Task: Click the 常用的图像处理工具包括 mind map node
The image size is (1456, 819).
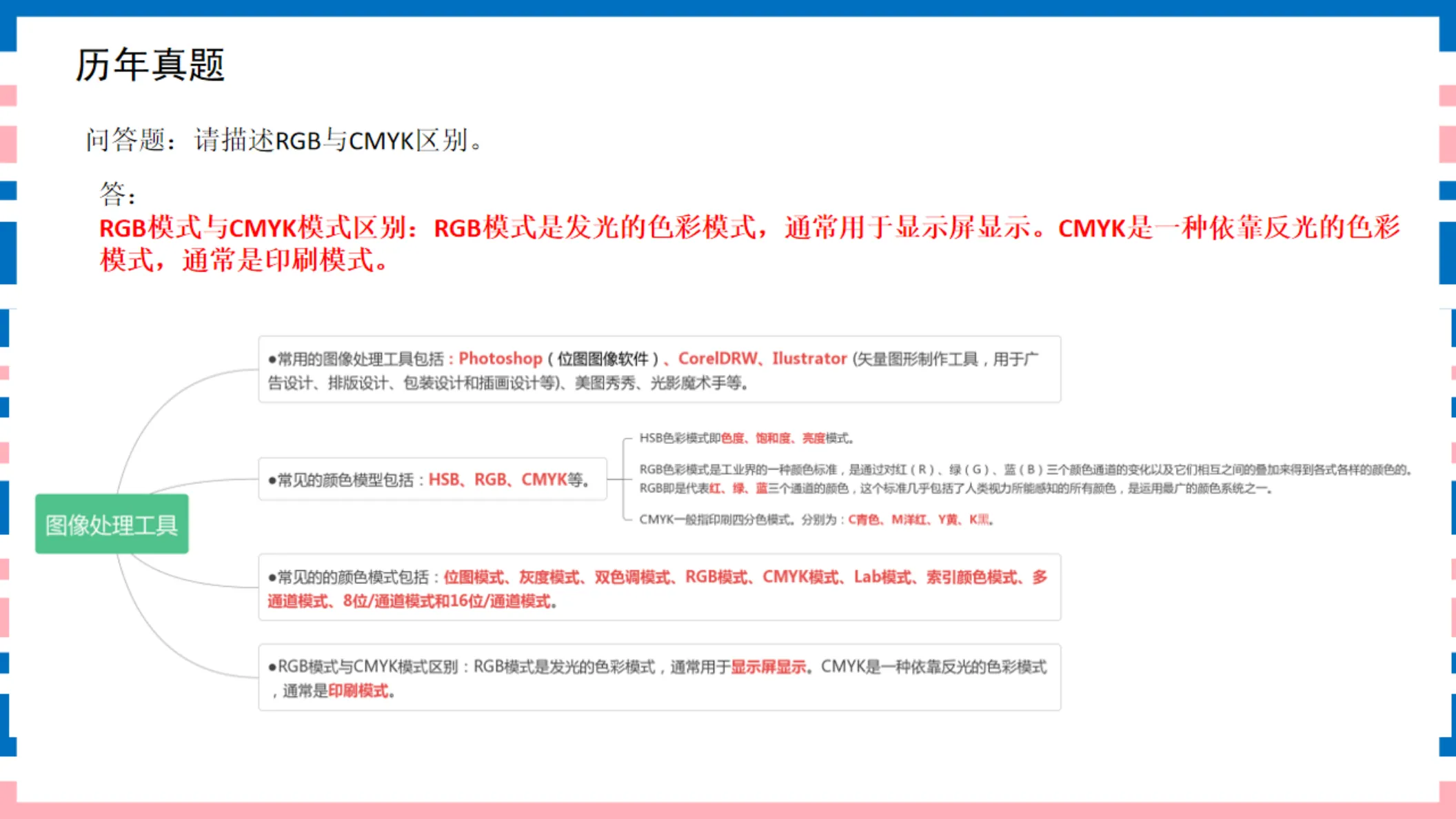Action: tap(659, 370)
